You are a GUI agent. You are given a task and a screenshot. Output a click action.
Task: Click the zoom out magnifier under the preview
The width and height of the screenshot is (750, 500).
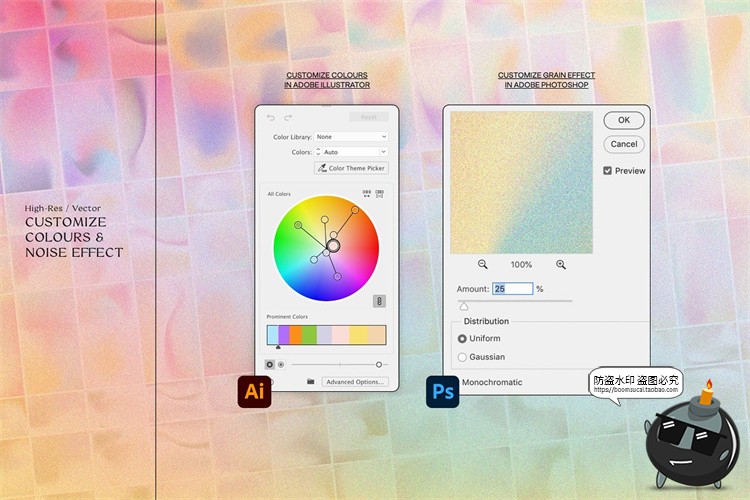pos(483,264)
